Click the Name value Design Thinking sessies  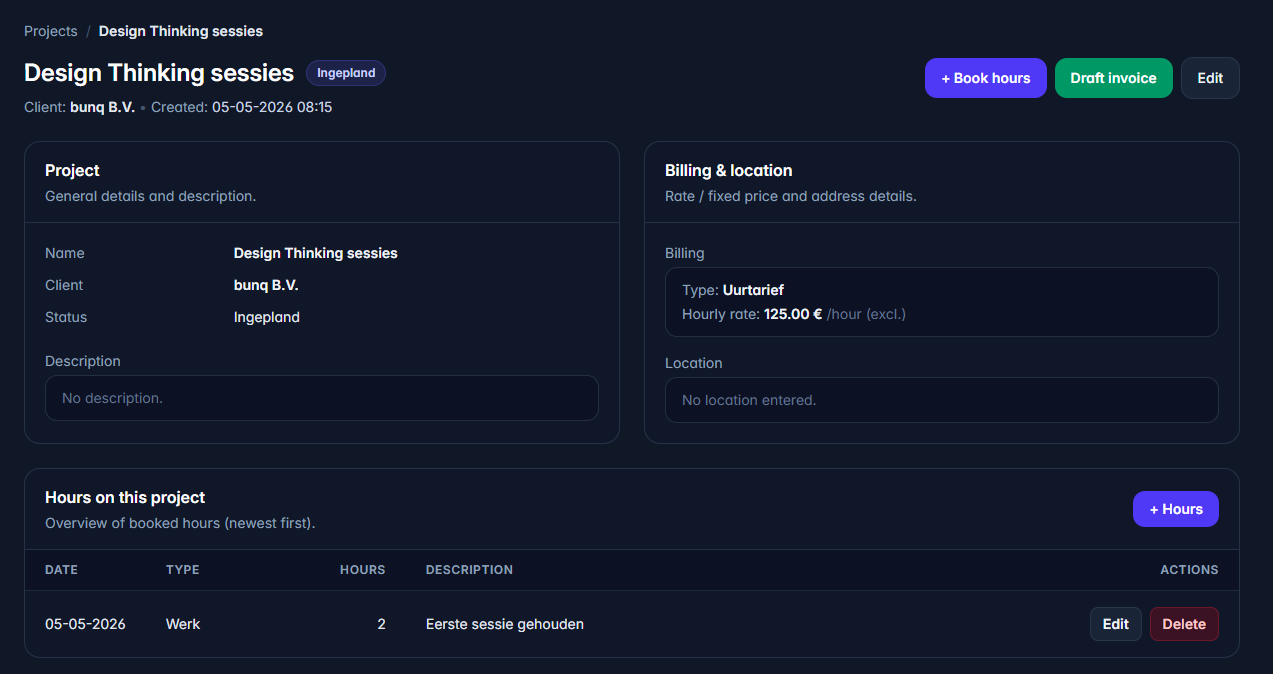pos(316,253)
